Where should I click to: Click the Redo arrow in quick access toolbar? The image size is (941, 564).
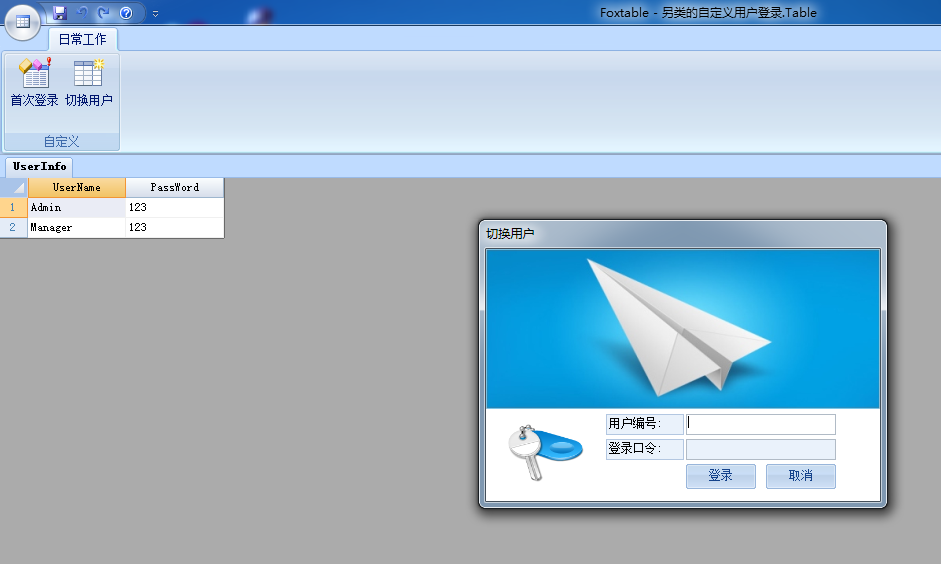pos(103,13)
